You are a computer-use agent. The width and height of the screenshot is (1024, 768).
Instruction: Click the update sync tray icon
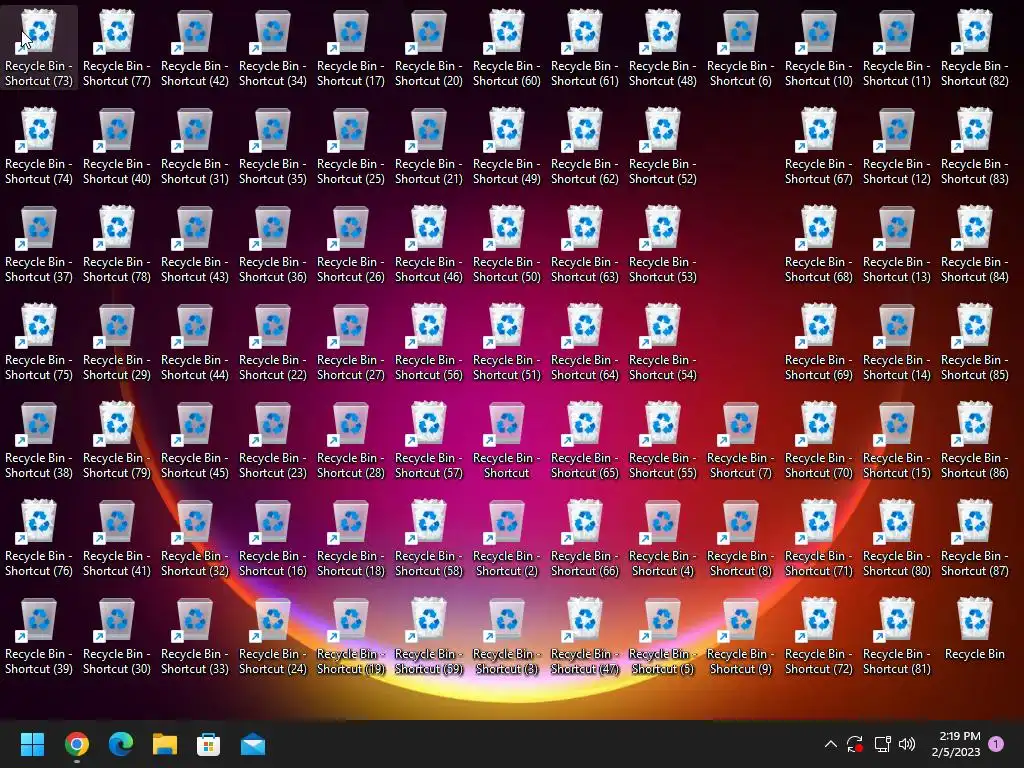[855, 744]
